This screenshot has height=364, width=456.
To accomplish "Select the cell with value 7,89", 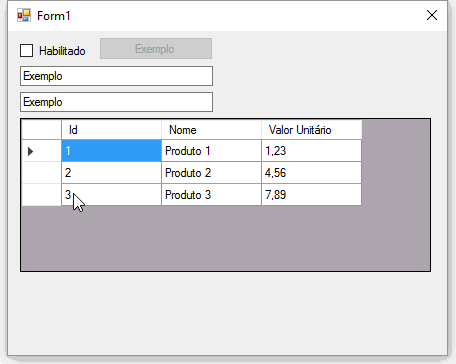I will (x=312, y=195).
